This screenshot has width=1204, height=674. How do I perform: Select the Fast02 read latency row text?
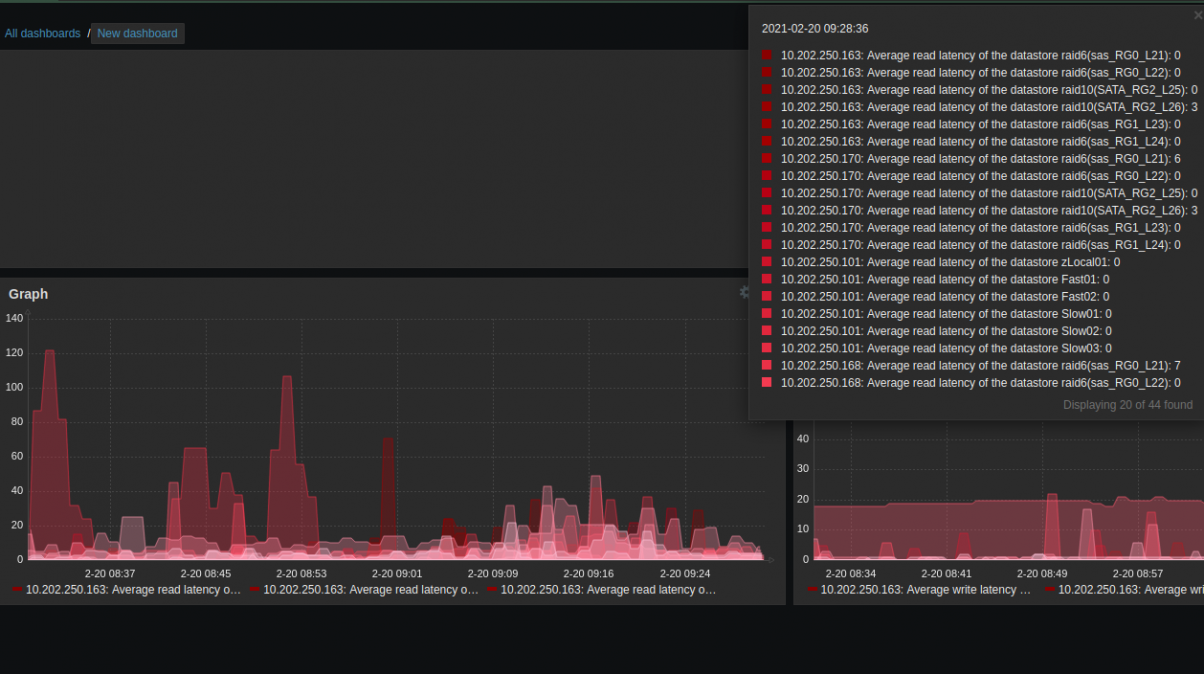point(944,297)
